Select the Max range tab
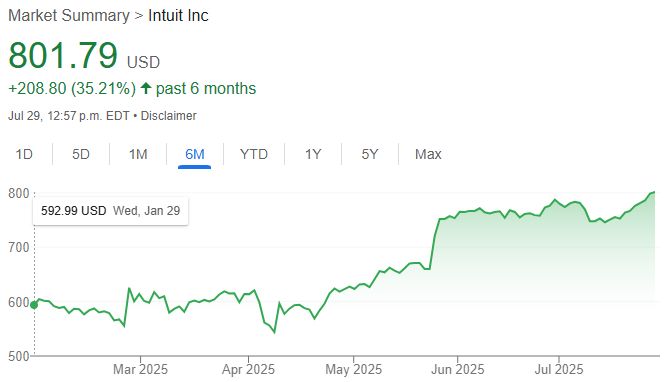Image resolution: width=665 pixels, height=382 pixels. tap(428, 154)
